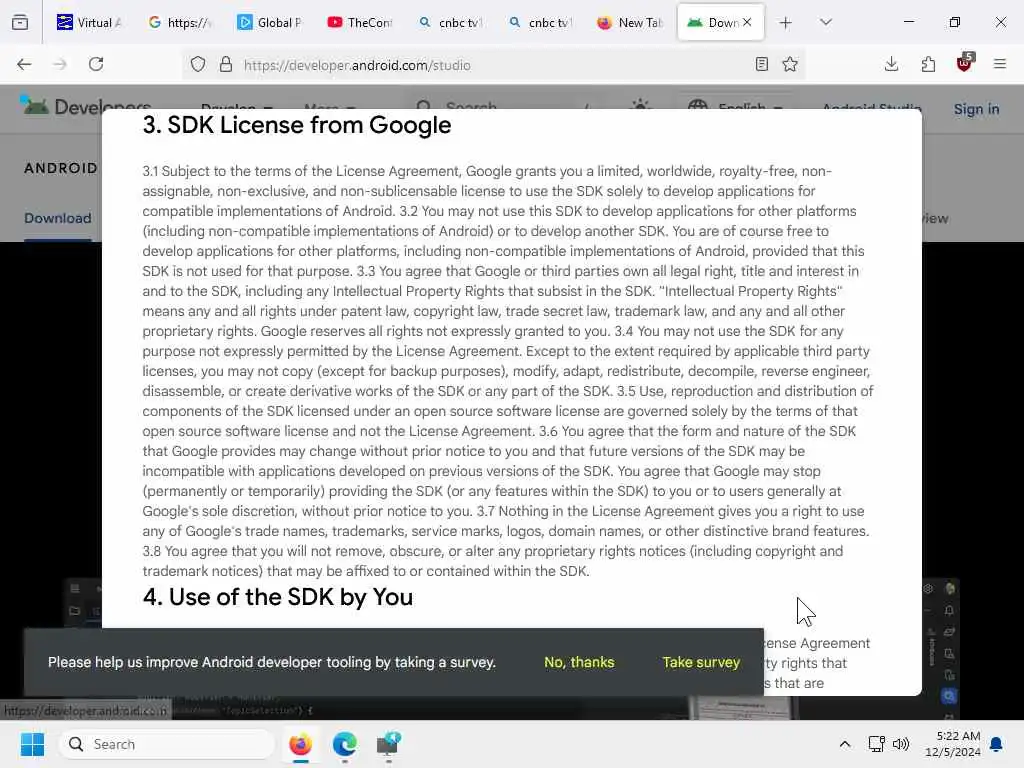Switch to the second cnbc tv tab
Screen dimensions: 1024x768
539,23
